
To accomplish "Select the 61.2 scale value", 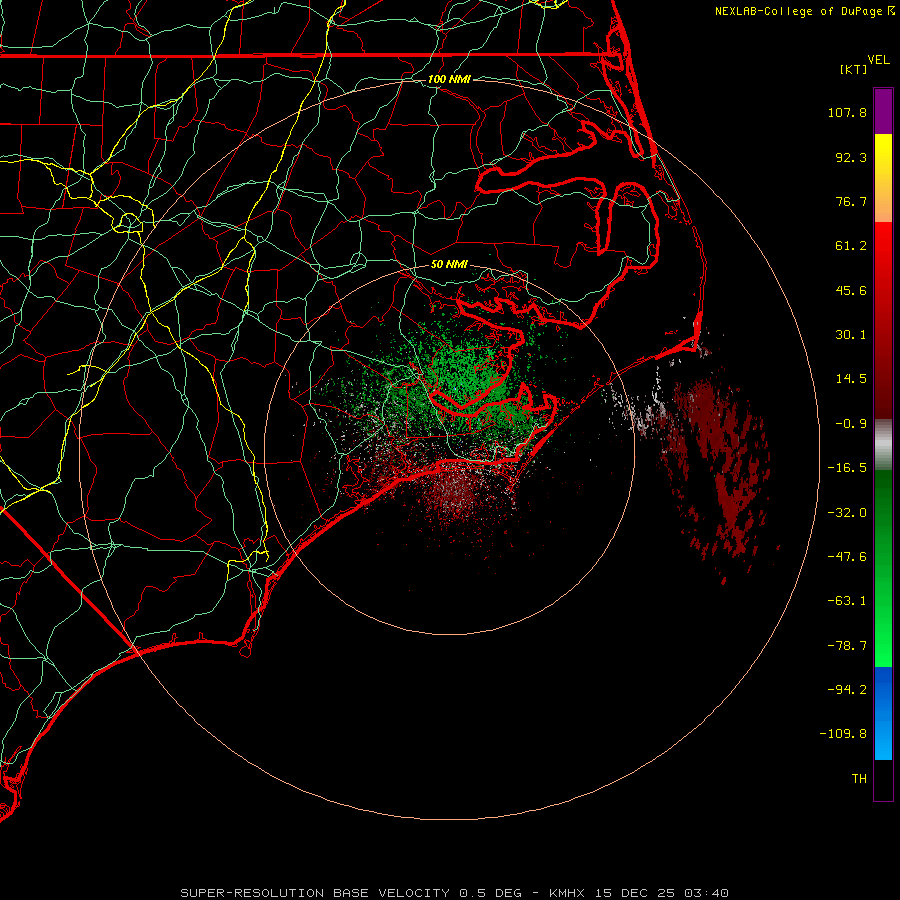I will 851,246.
